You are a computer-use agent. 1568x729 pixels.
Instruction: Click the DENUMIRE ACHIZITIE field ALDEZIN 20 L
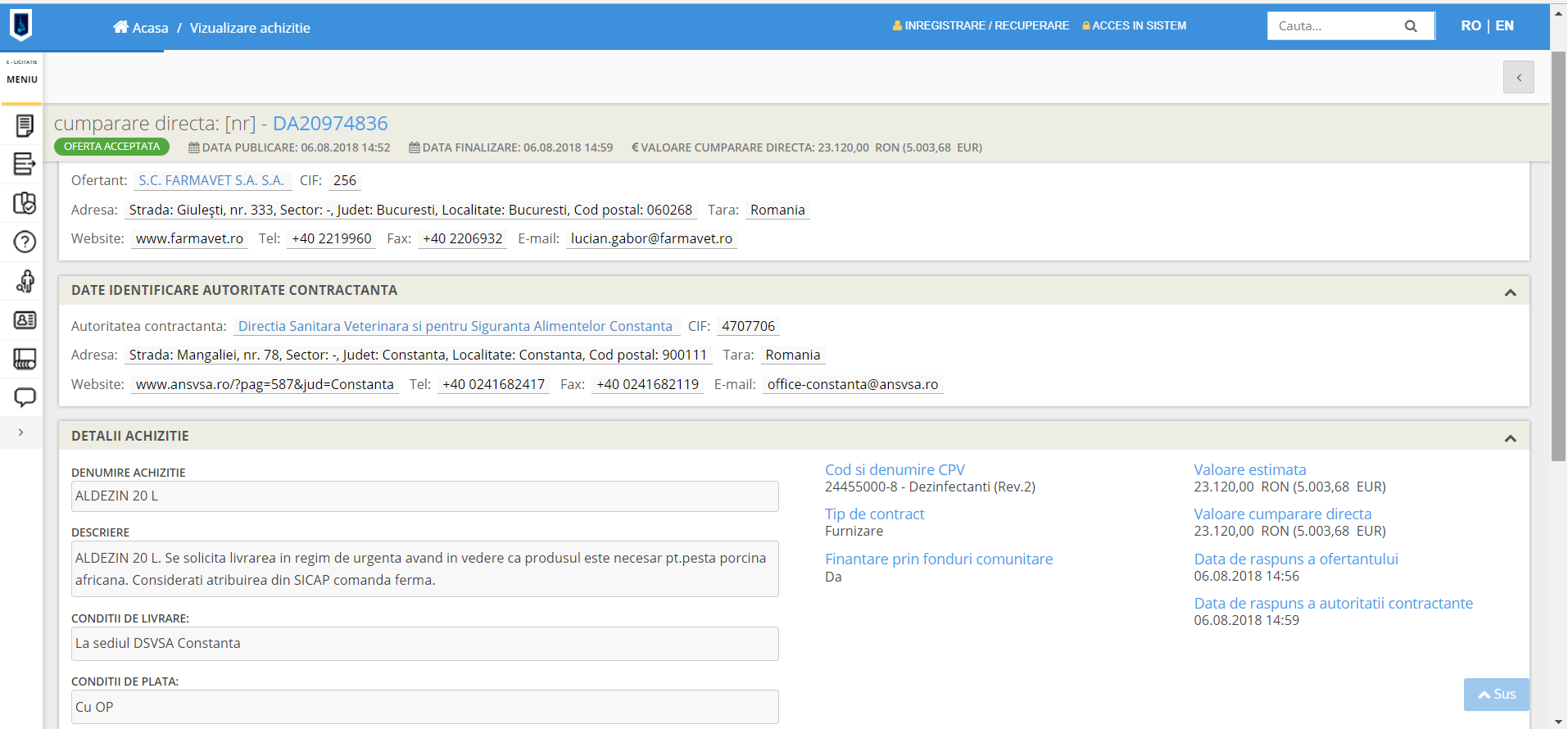click(425, 496)
